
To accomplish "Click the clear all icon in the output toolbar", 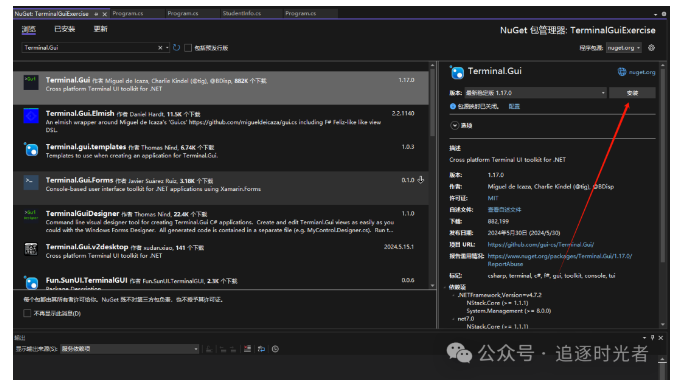I will point(247,349).
